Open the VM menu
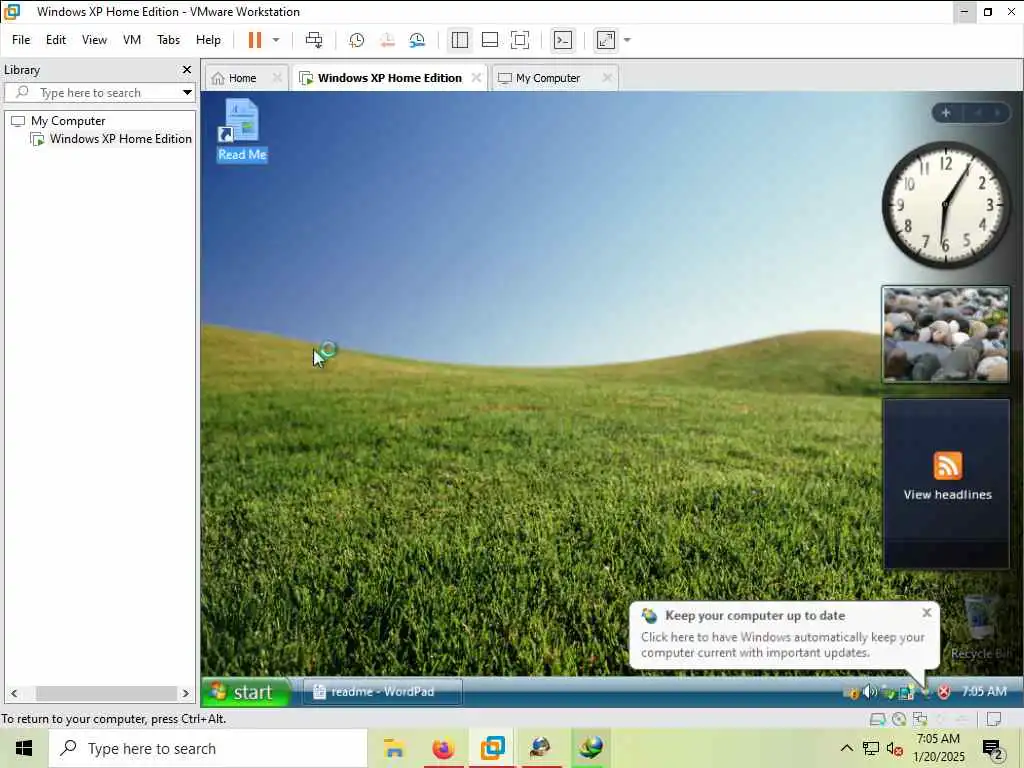This screenshot has width=1024, height=768. (x=132, y=40)
